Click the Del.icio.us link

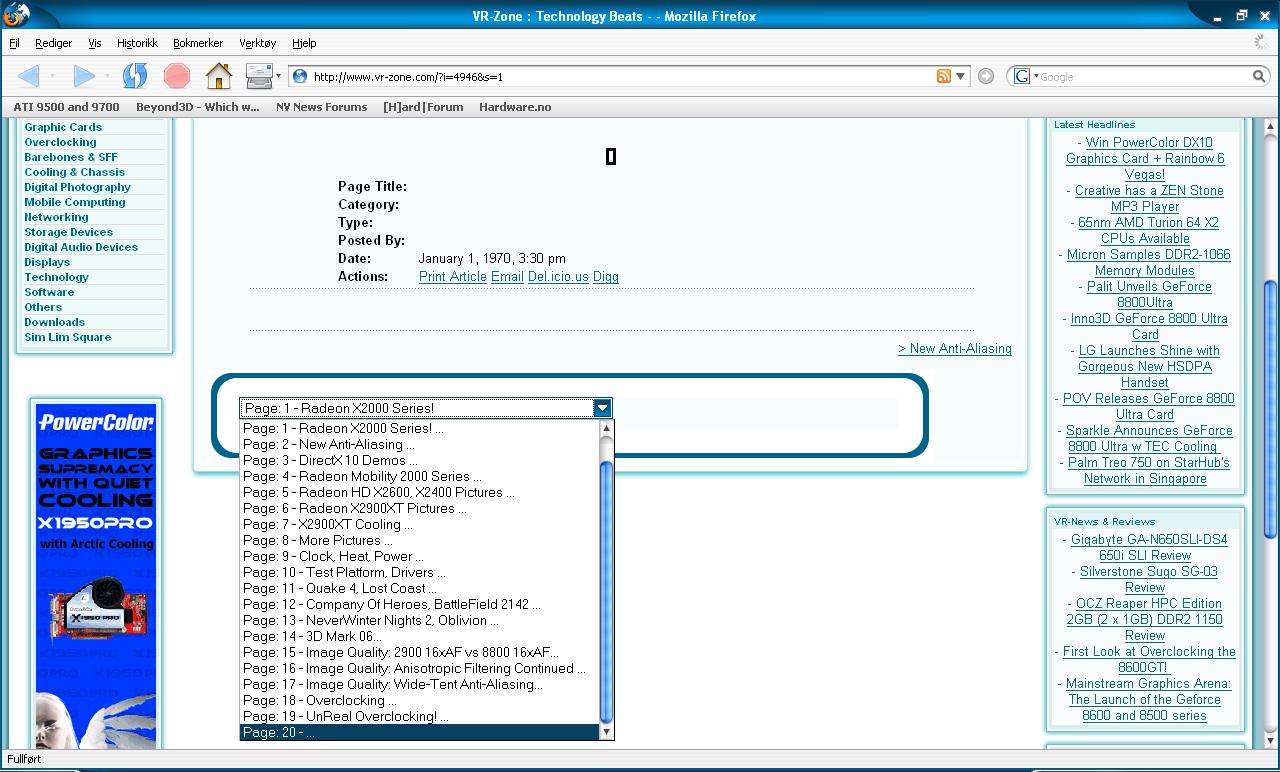tap(558, 276)
